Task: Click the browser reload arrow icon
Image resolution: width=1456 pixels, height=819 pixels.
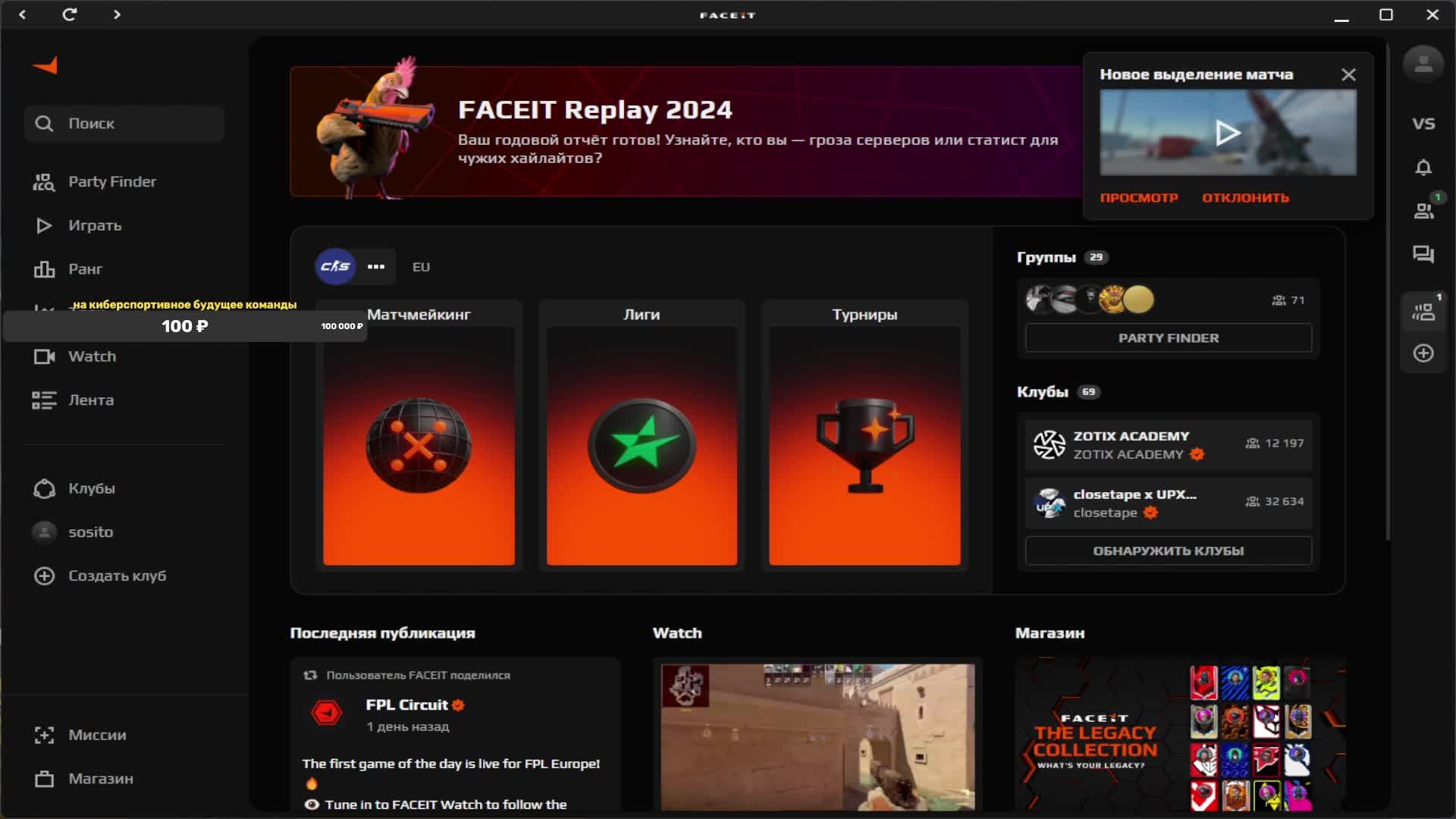Action: [69, 14]
